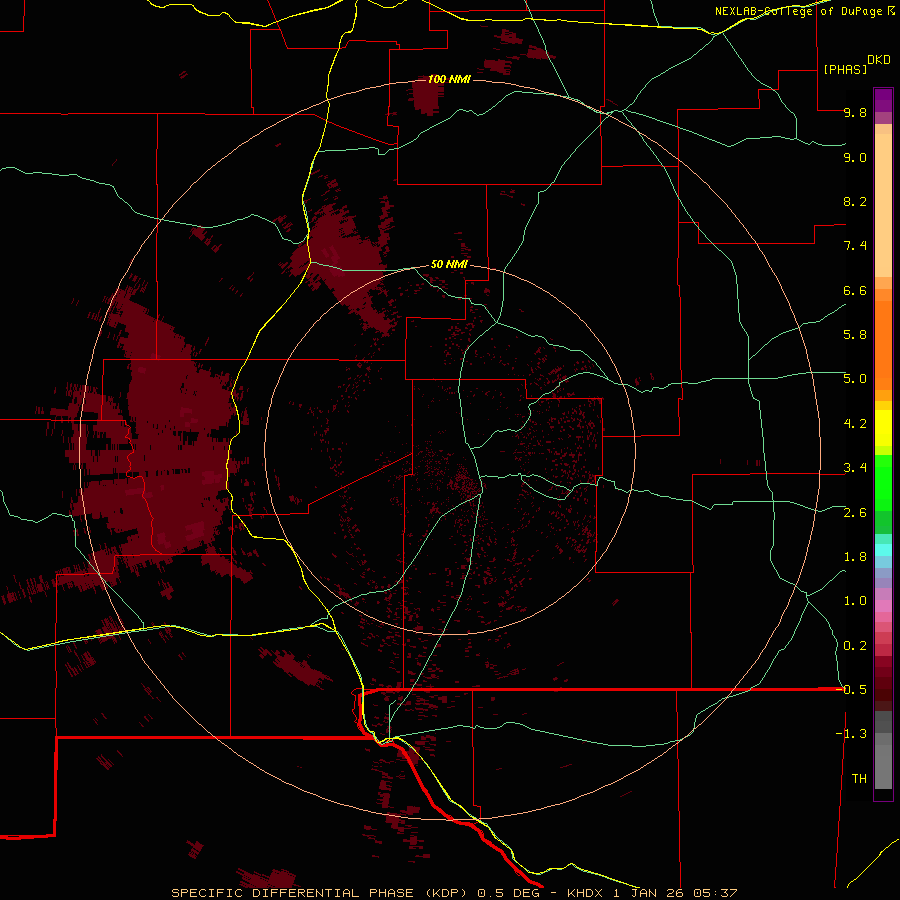Click the 3.4 value on the scale

point(855,468)
